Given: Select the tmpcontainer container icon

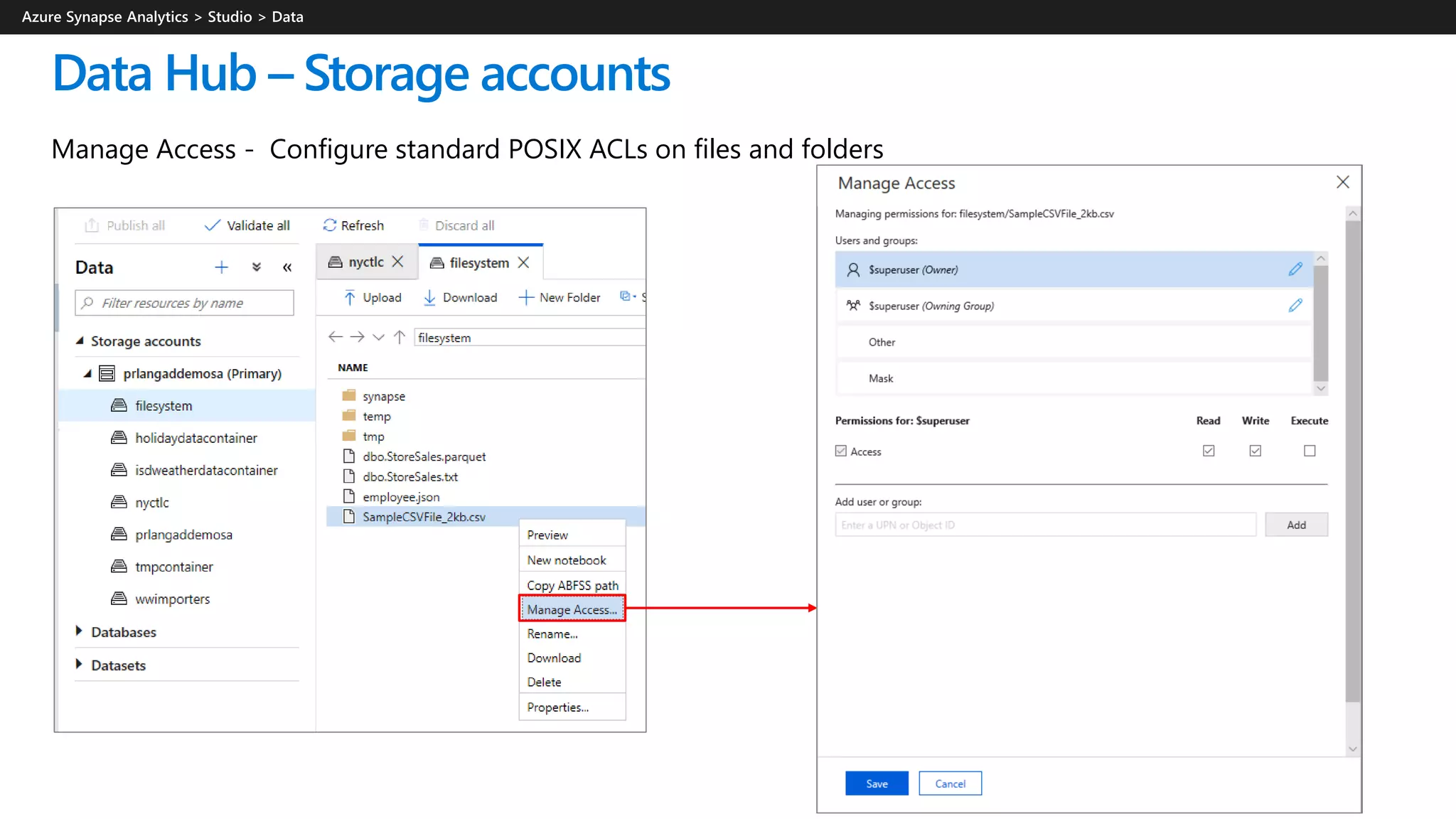Looking at the screenshot, I should coord(119,566).
